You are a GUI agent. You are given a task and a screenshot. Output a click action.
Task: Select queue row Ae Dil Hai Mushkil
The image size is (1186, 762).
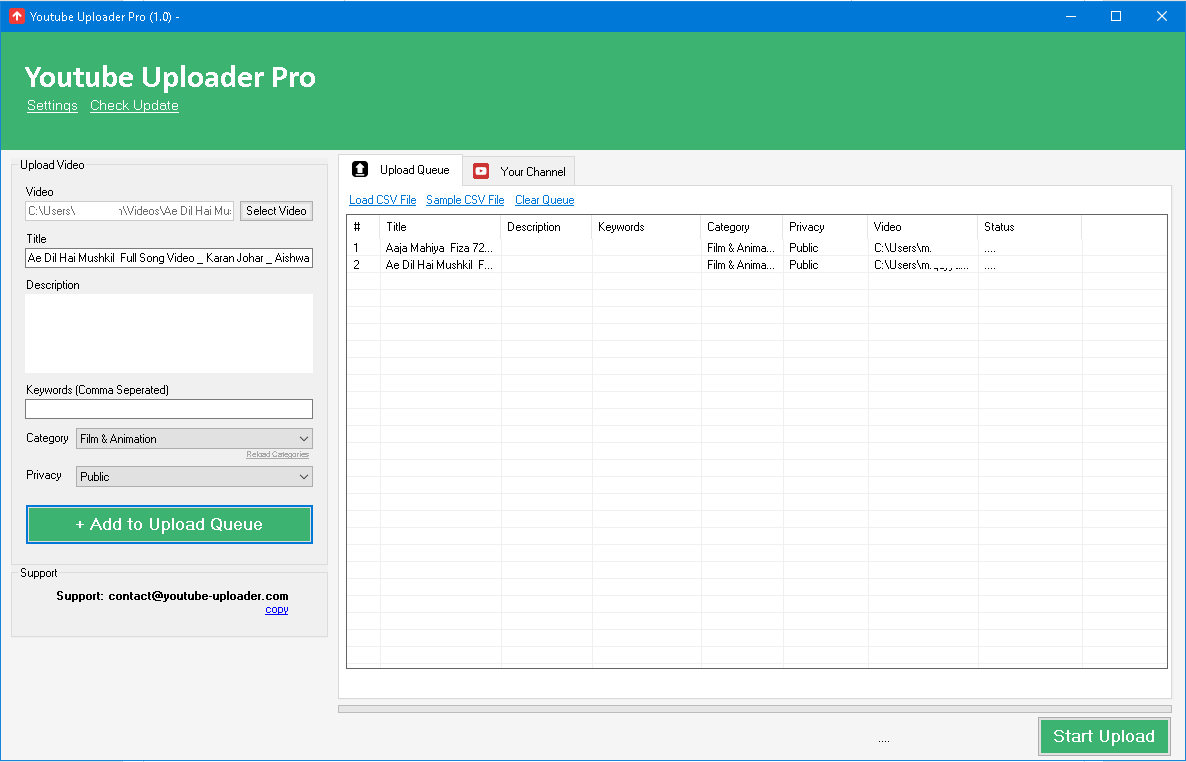coord(756,265)
